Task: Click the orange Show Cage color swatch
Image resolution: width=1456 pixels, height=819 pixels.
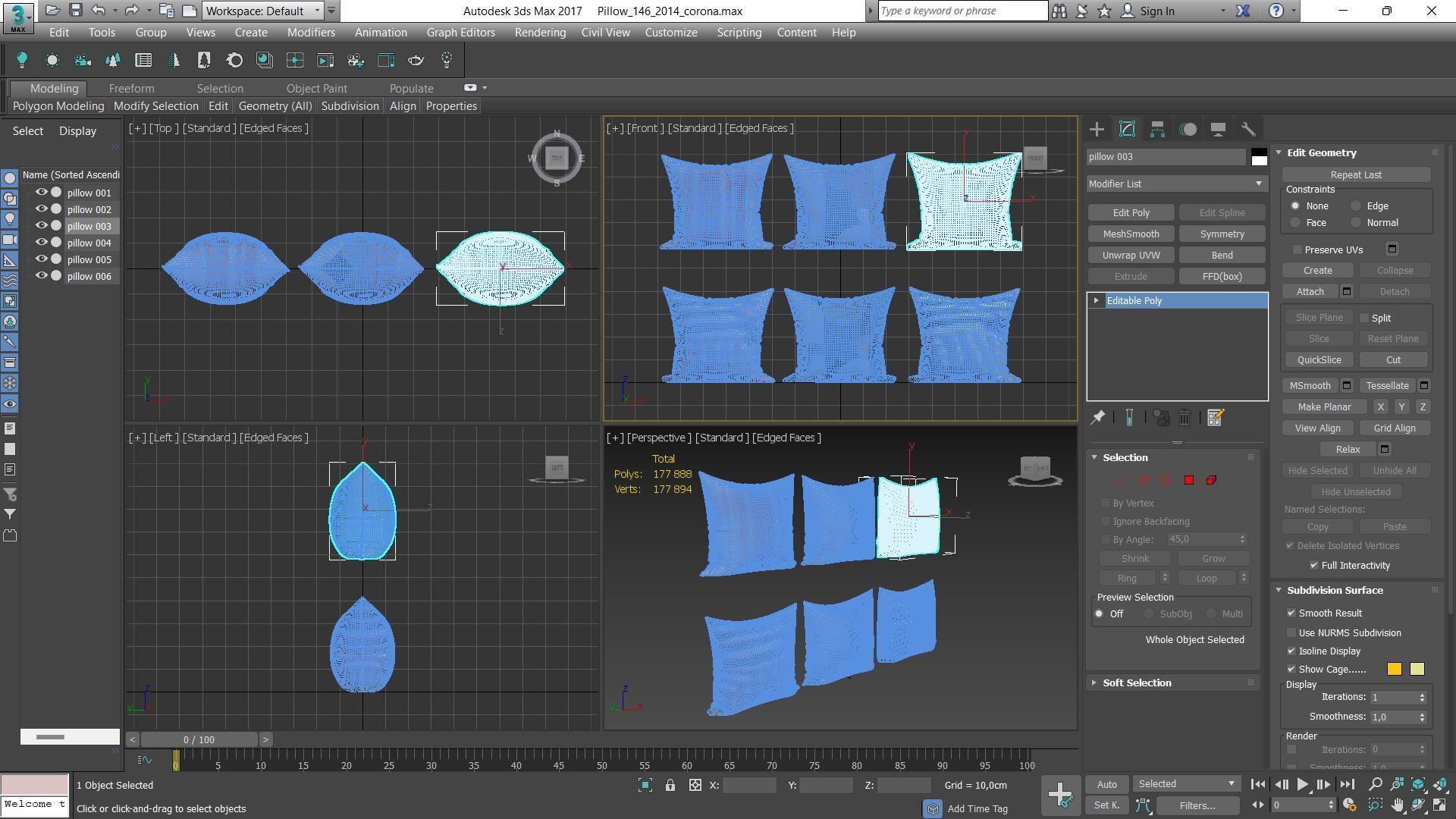Action: (1394, 670)
